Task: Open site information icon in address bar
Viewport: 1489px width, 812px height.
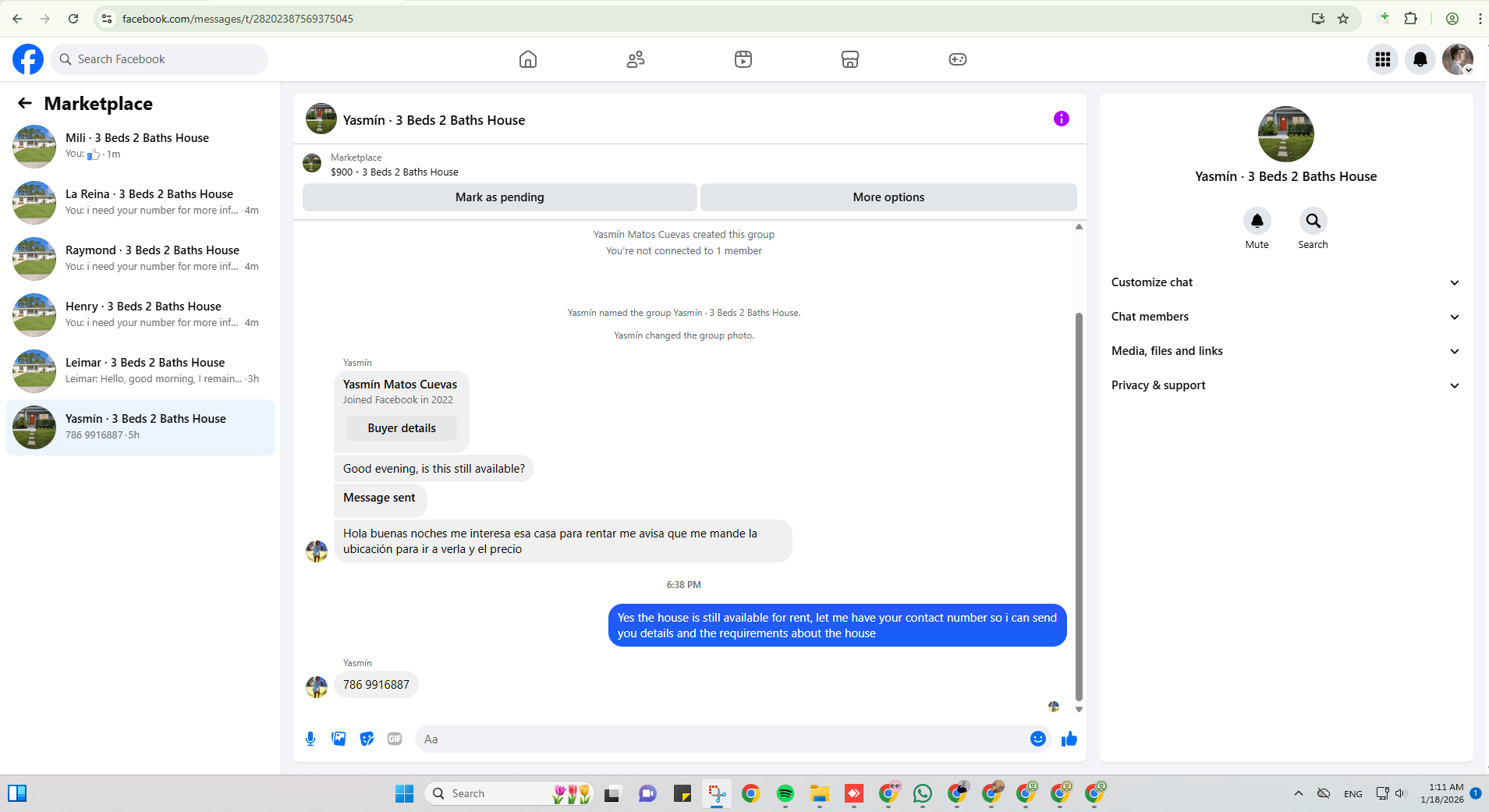Action: coord(107,19)
